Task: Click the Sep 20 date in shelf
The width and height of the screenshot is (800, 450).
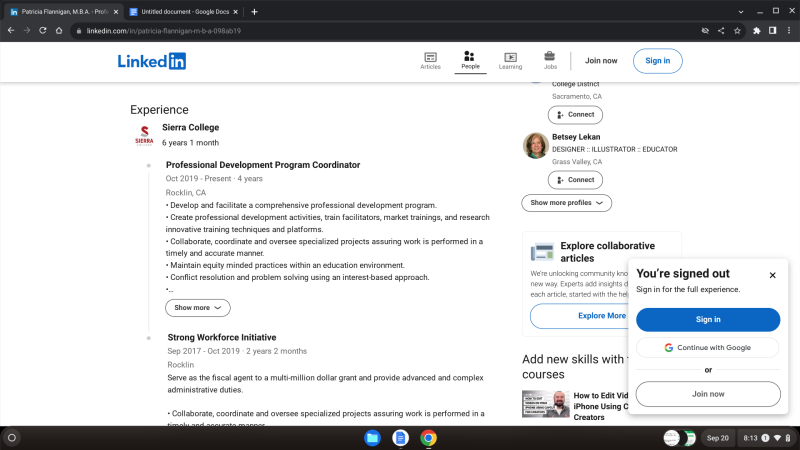Action: (717, 438)
